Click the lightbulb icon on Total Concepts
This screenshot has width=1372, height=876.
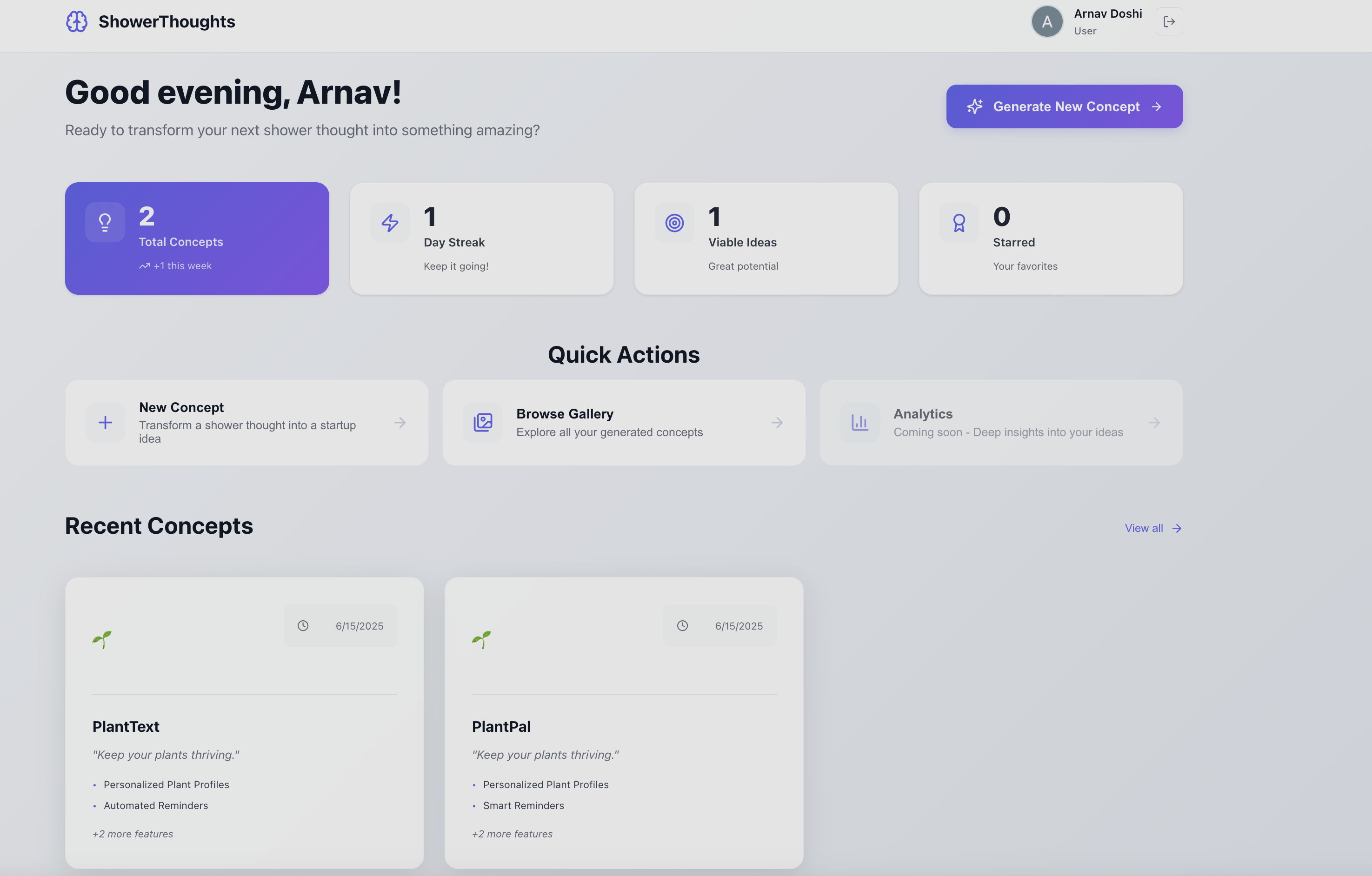[x=105, y=222]
